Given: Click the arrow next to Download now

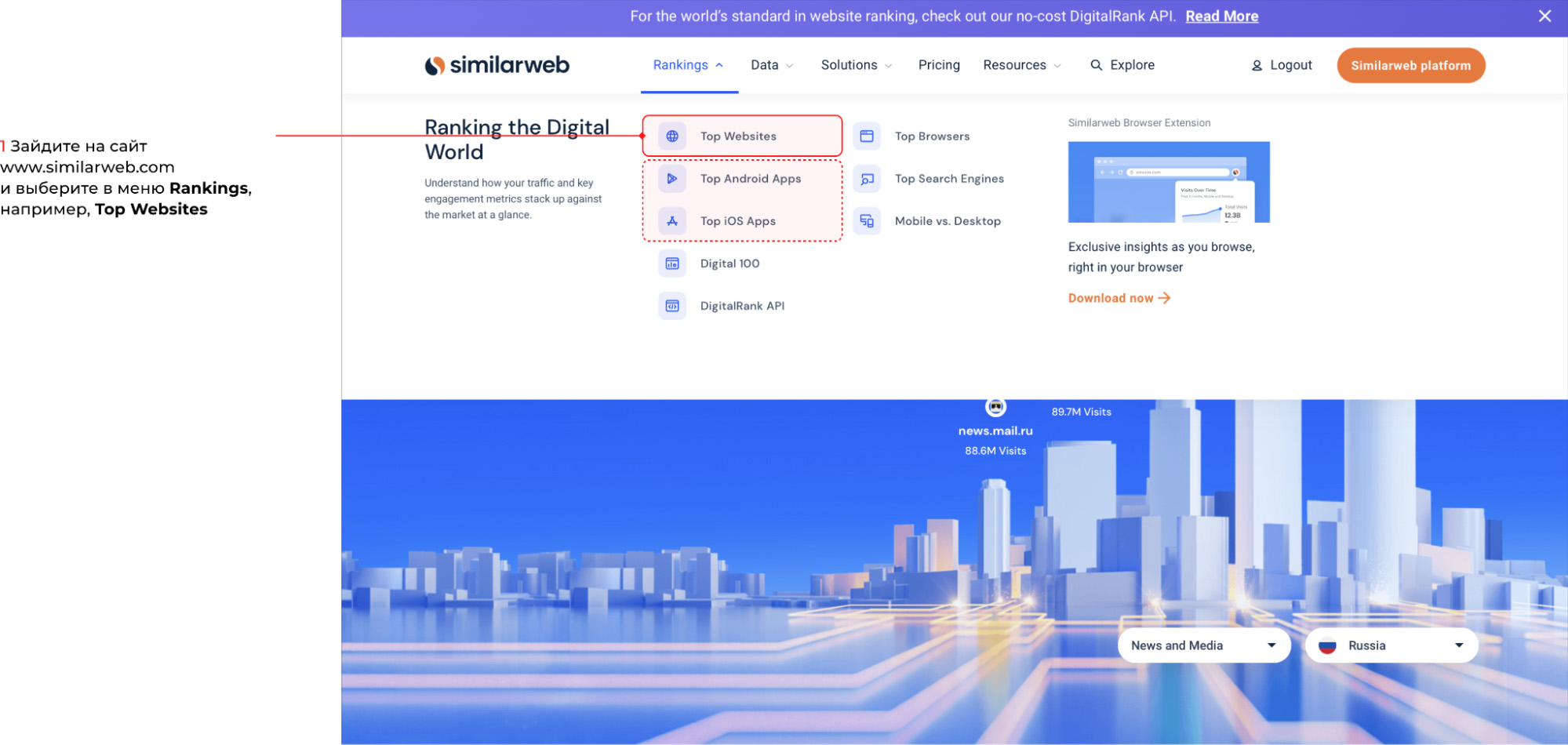Looking at the screenshot, I should [x=1164, y=298].
